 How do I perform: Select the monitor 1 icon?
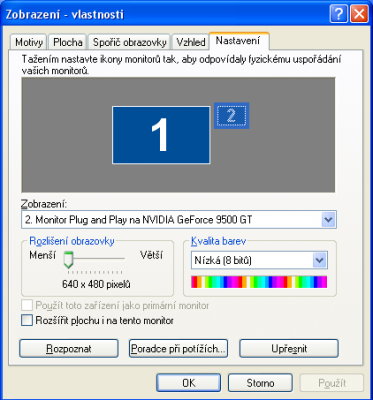(x=161, y=135)
